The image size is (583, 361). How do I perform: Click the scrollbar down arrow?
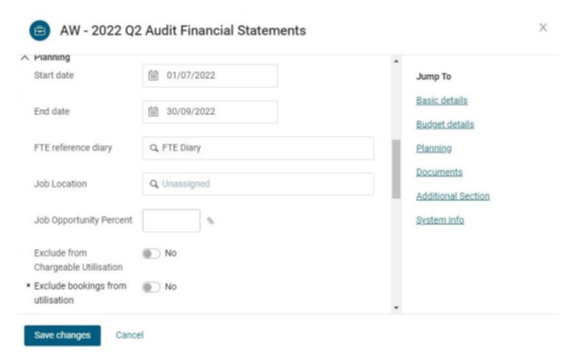(x=396, y=307)
